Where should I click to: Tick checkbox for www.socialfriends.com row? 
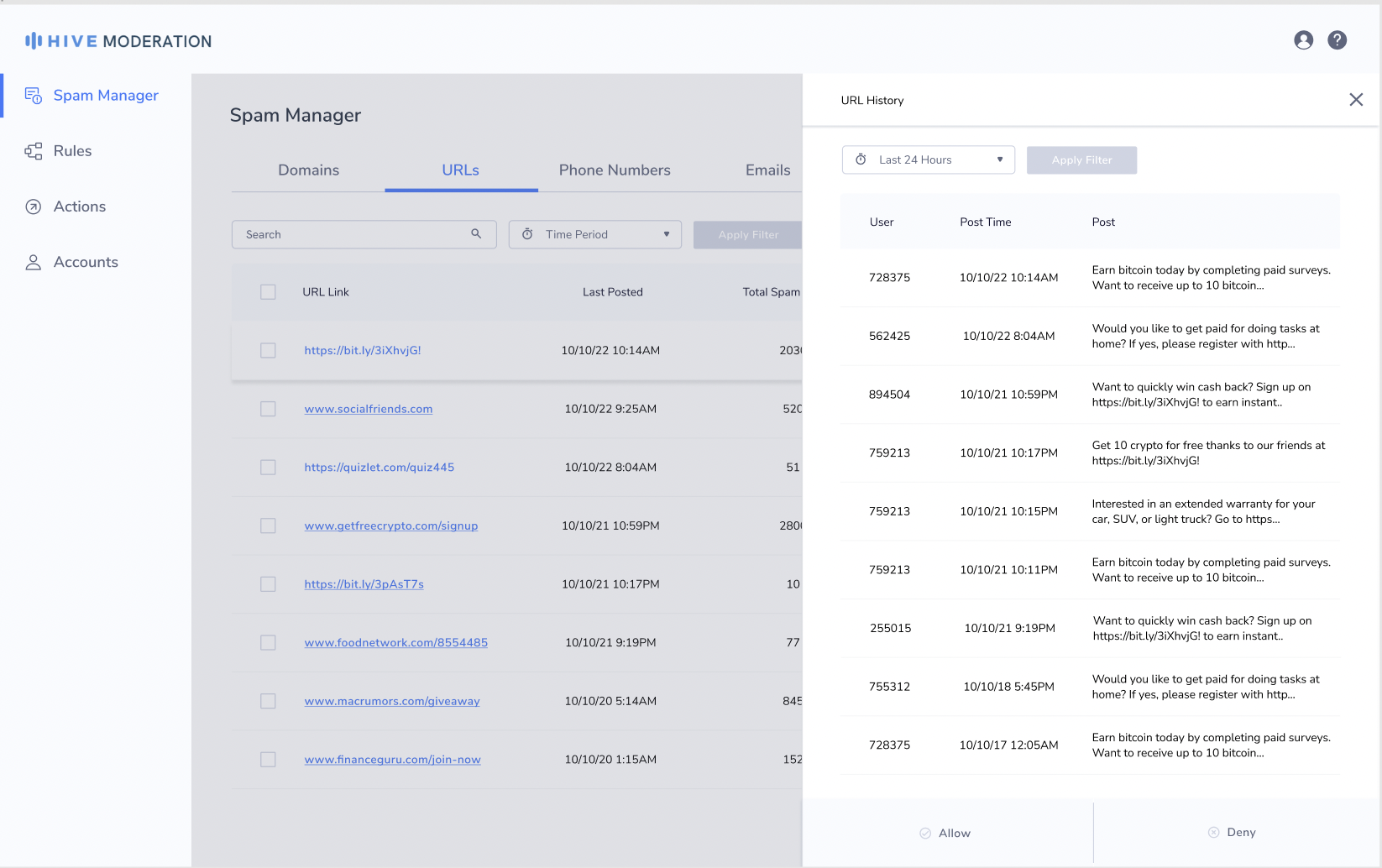click(x=268, y=409)
